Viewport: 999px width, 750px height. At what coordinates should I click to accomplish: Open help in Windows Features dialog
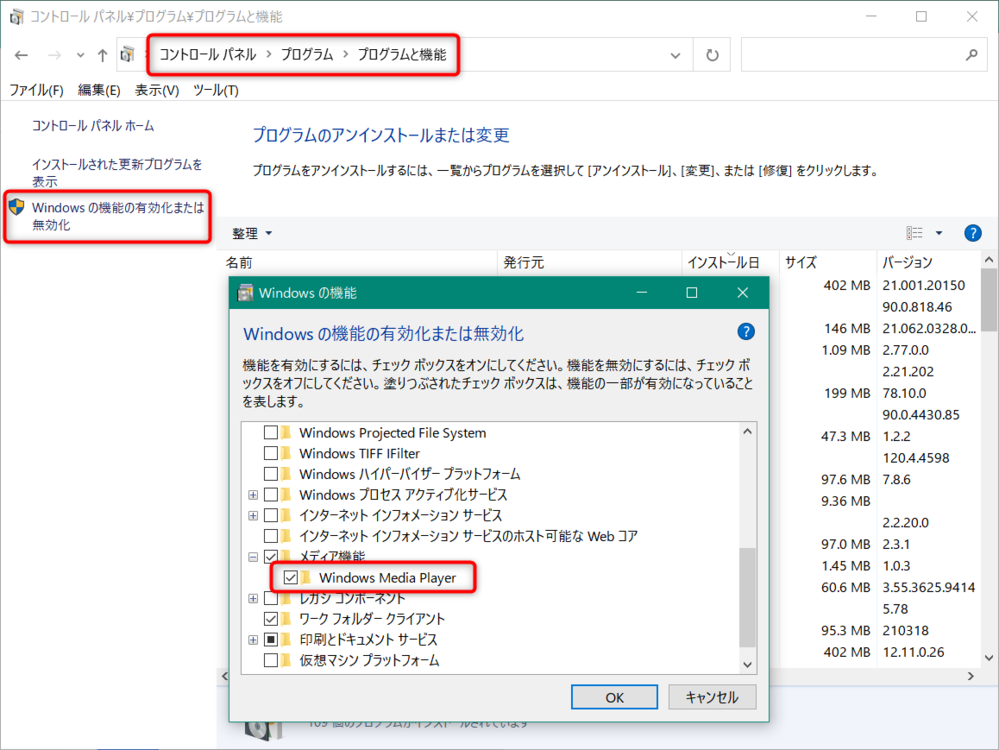pyautogui.click(x=745, y=331)
